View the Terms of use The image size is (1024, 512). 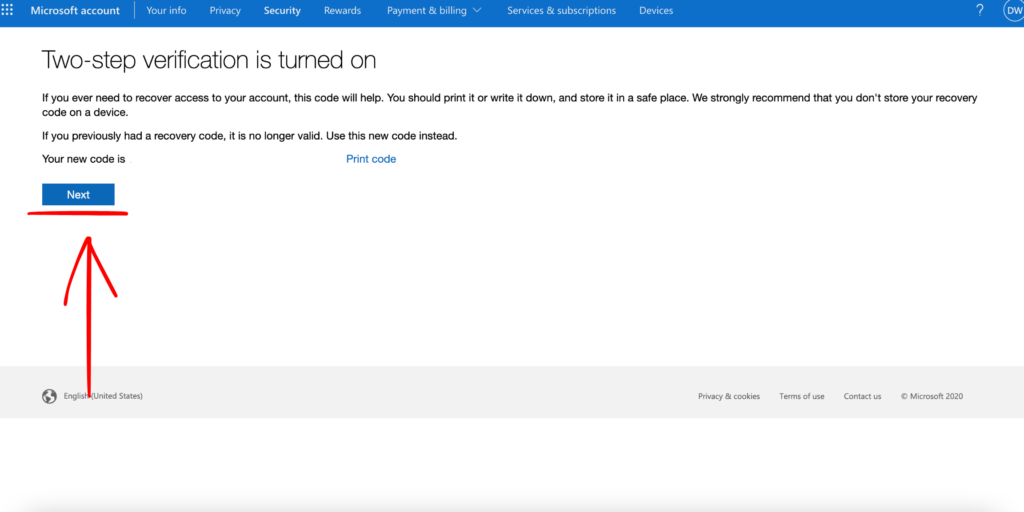(x=801, y=397)
